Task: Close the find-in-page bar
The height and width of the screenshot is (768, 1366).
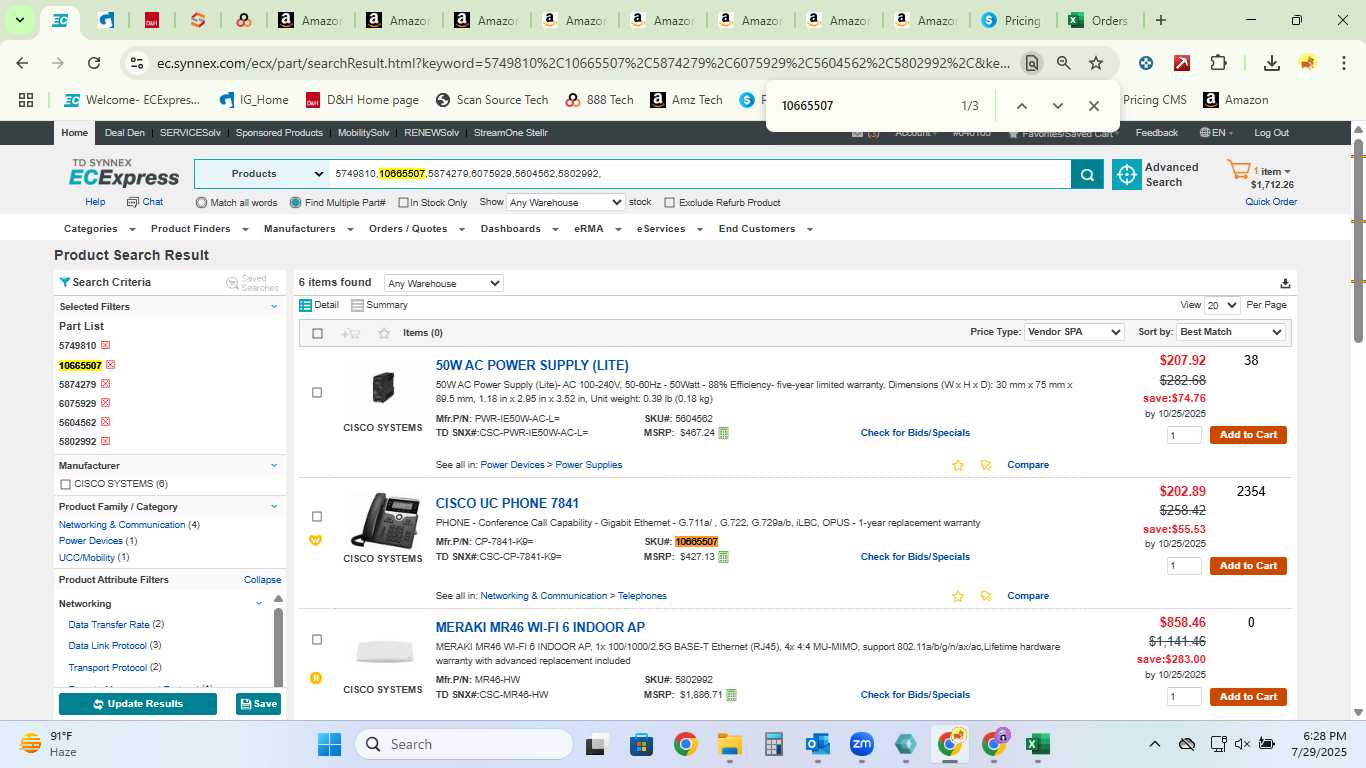Action: click(1093, 106)
